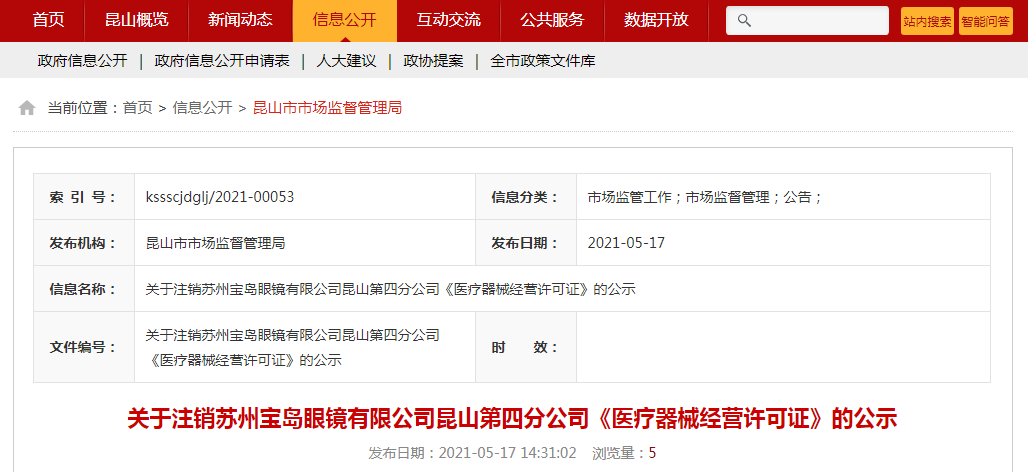Open the 昆山概览 menu tab
This screenshot has width=1028, height=472.
136,20
